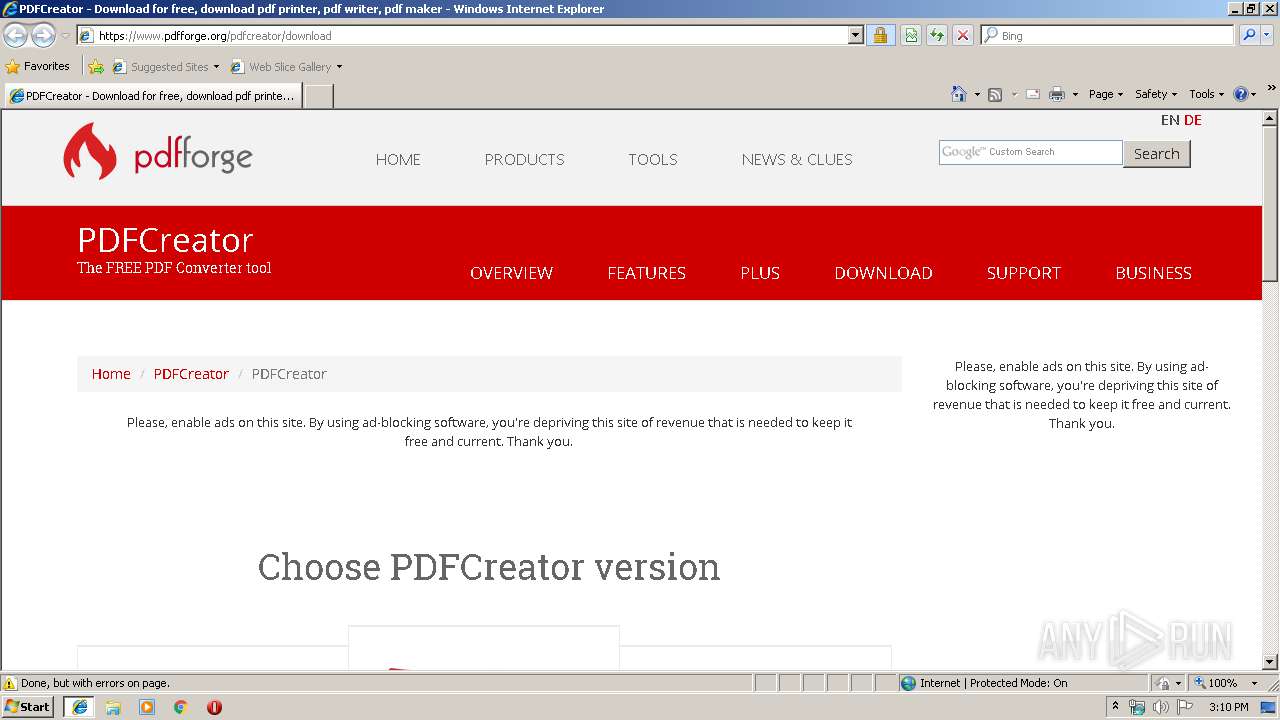Launch Windows Media Player from taskbar
1280x720 pixels.
coord(147,707)
